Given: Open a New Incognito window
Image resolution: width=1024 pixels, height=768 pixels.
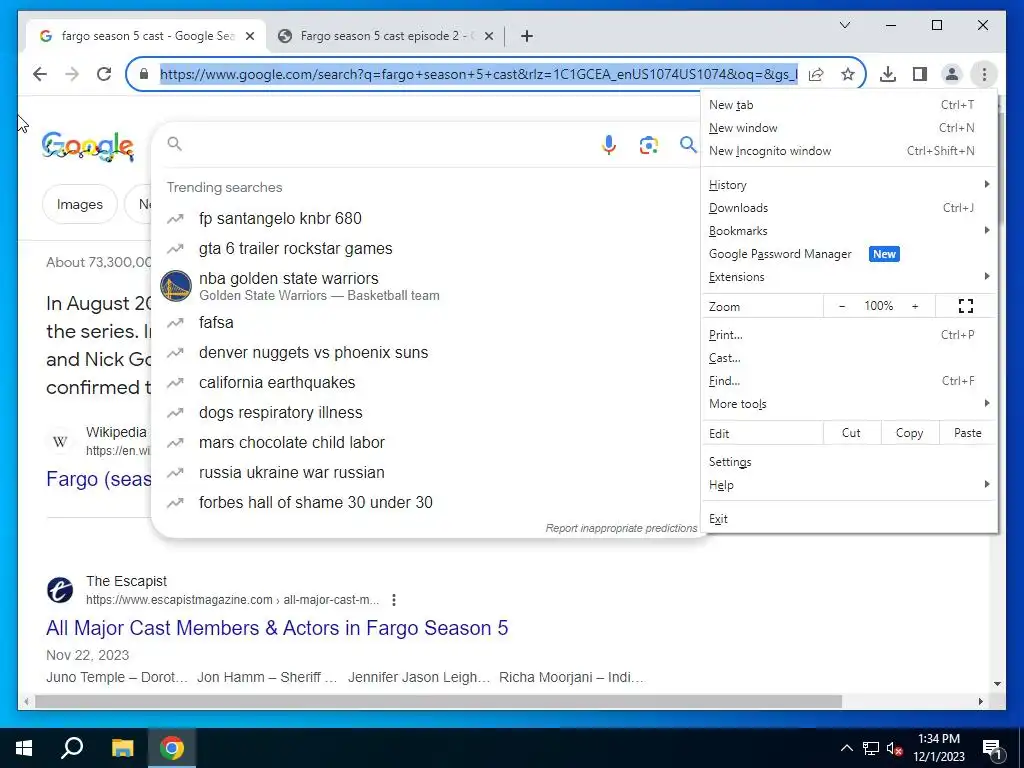Looking at the screenshot, I should pos(849,151).
